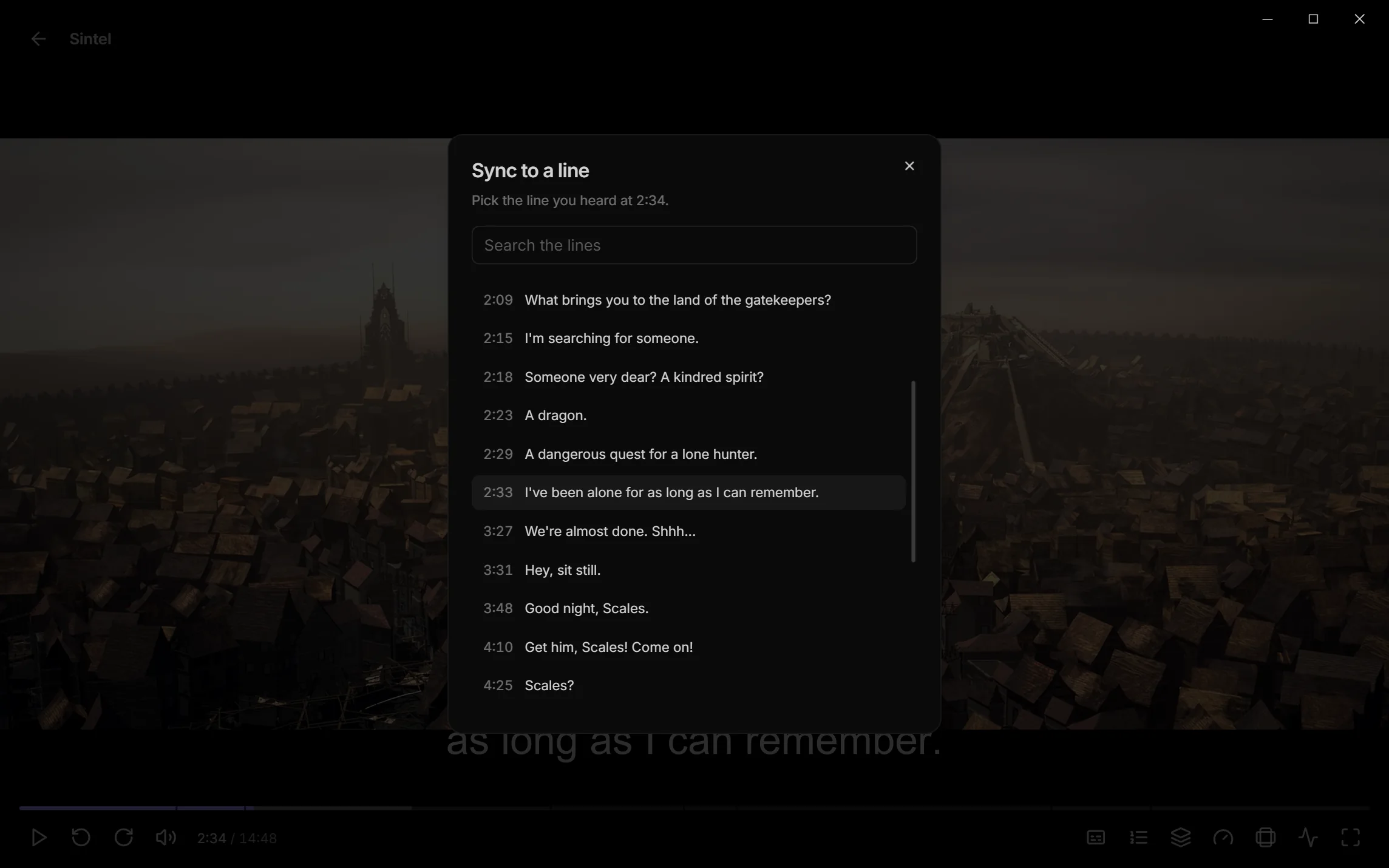Open the waveform sync icon
Image resolution: width=1389 pixels, height=868 pixels.
(x=1308, y=838)
